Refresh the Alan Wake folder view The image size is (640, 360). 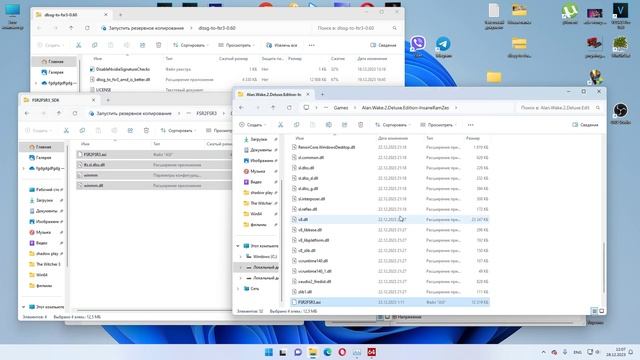[x=289, y=108]
